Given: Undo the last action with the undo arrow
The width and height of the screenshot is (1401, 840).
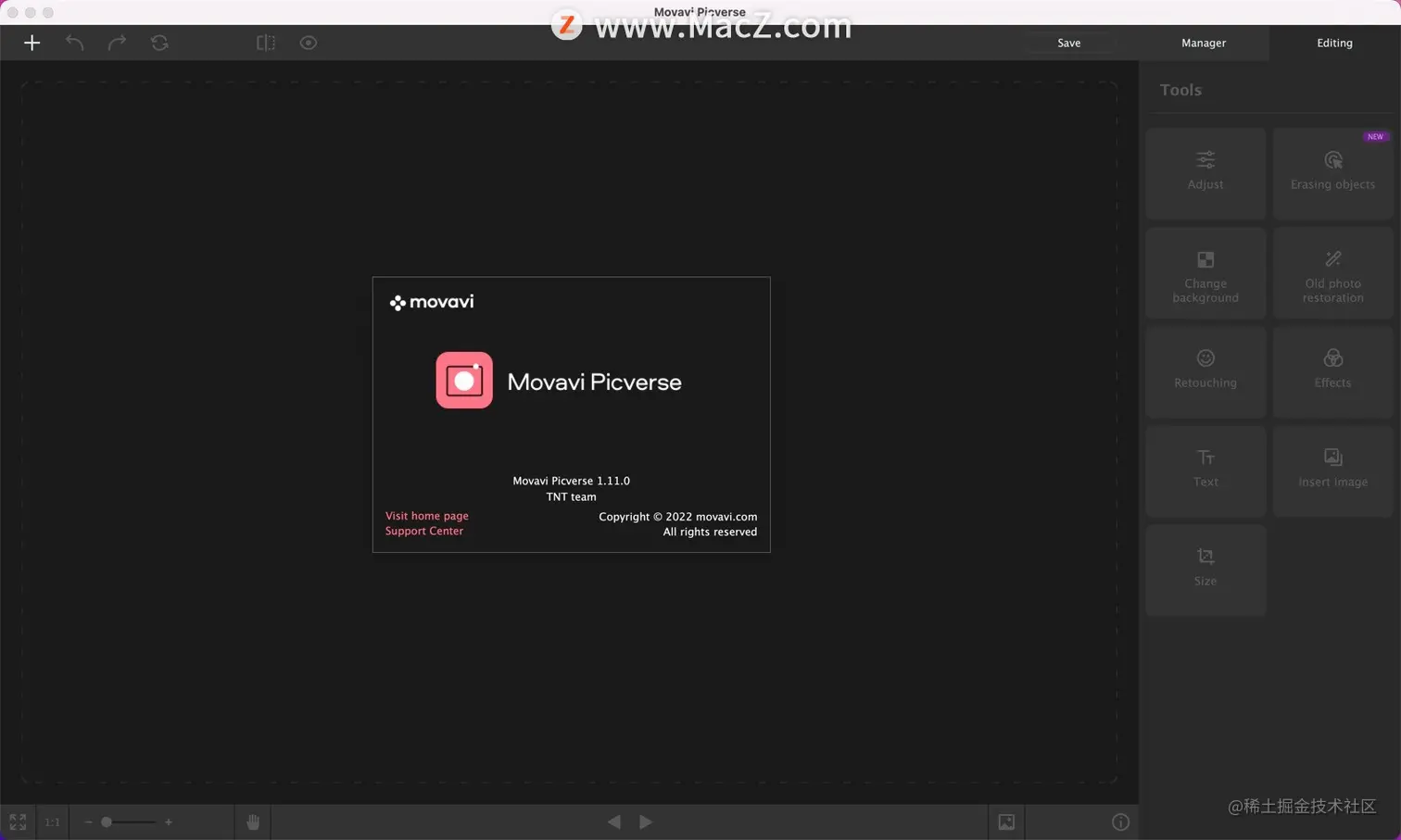Looking at the screenshot, I should coord(74,43).
